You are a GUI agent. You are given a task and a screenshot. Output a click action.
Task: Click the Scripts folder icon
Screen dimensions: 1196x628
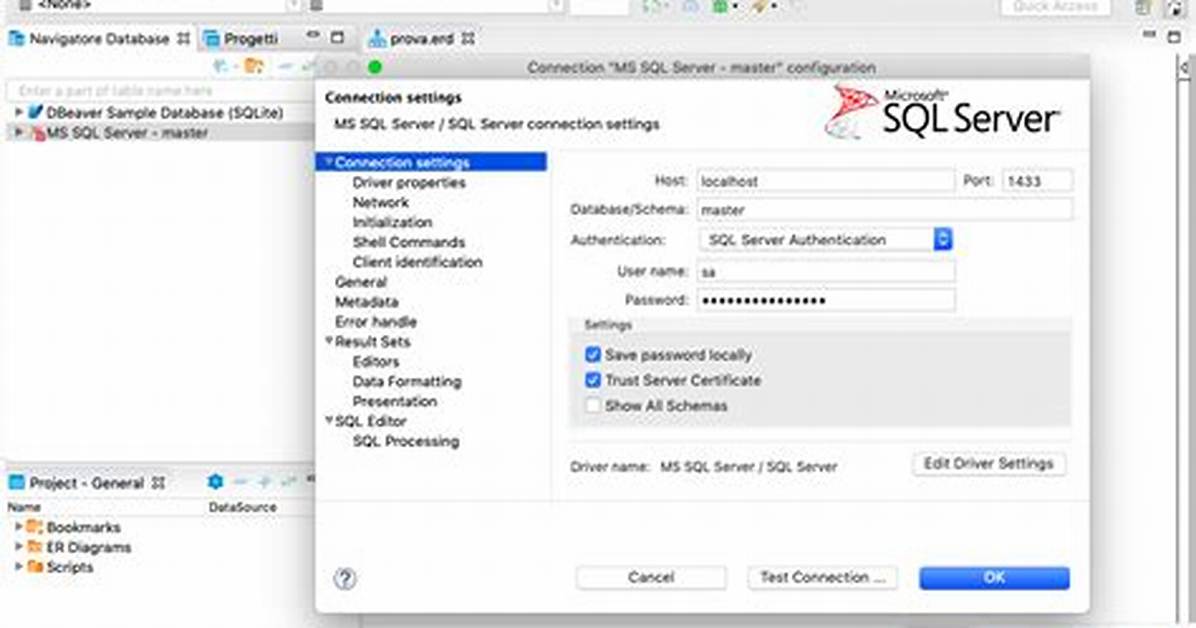click(x=34, y=566)
